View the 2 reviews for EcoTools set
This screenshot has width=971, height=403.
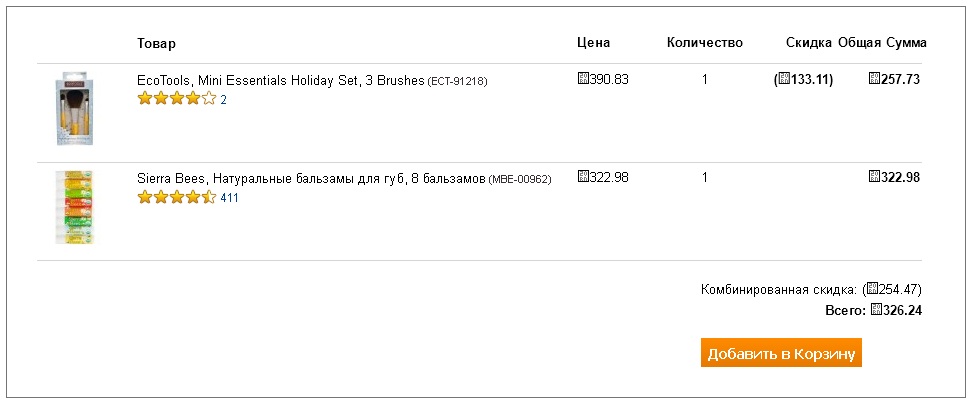(224, 100)
